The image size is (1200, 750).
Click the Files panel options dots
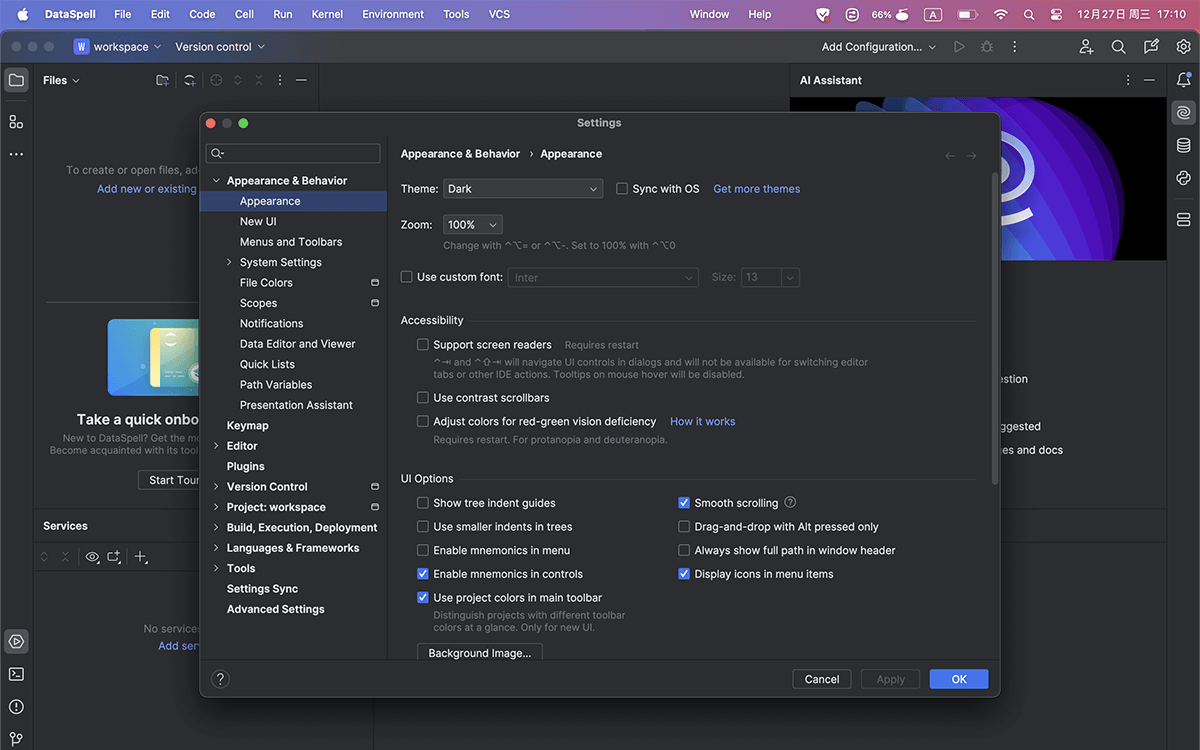(280, 80)
